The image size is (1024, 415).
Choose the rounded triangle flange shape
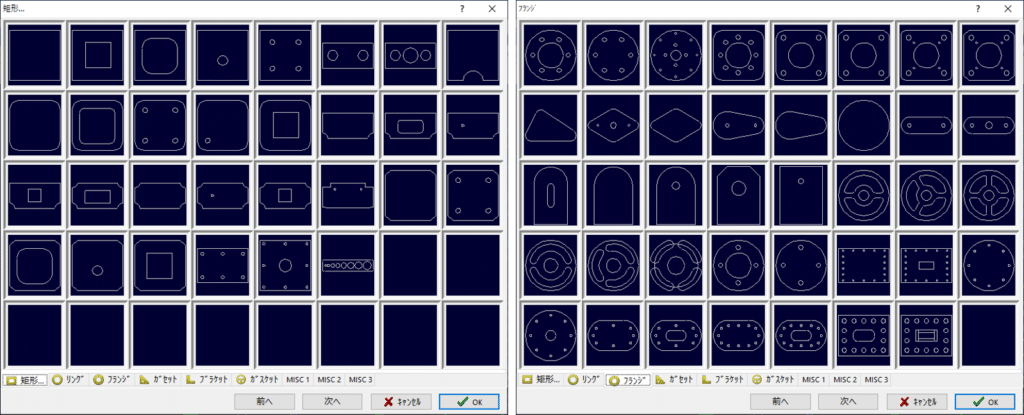550,125
